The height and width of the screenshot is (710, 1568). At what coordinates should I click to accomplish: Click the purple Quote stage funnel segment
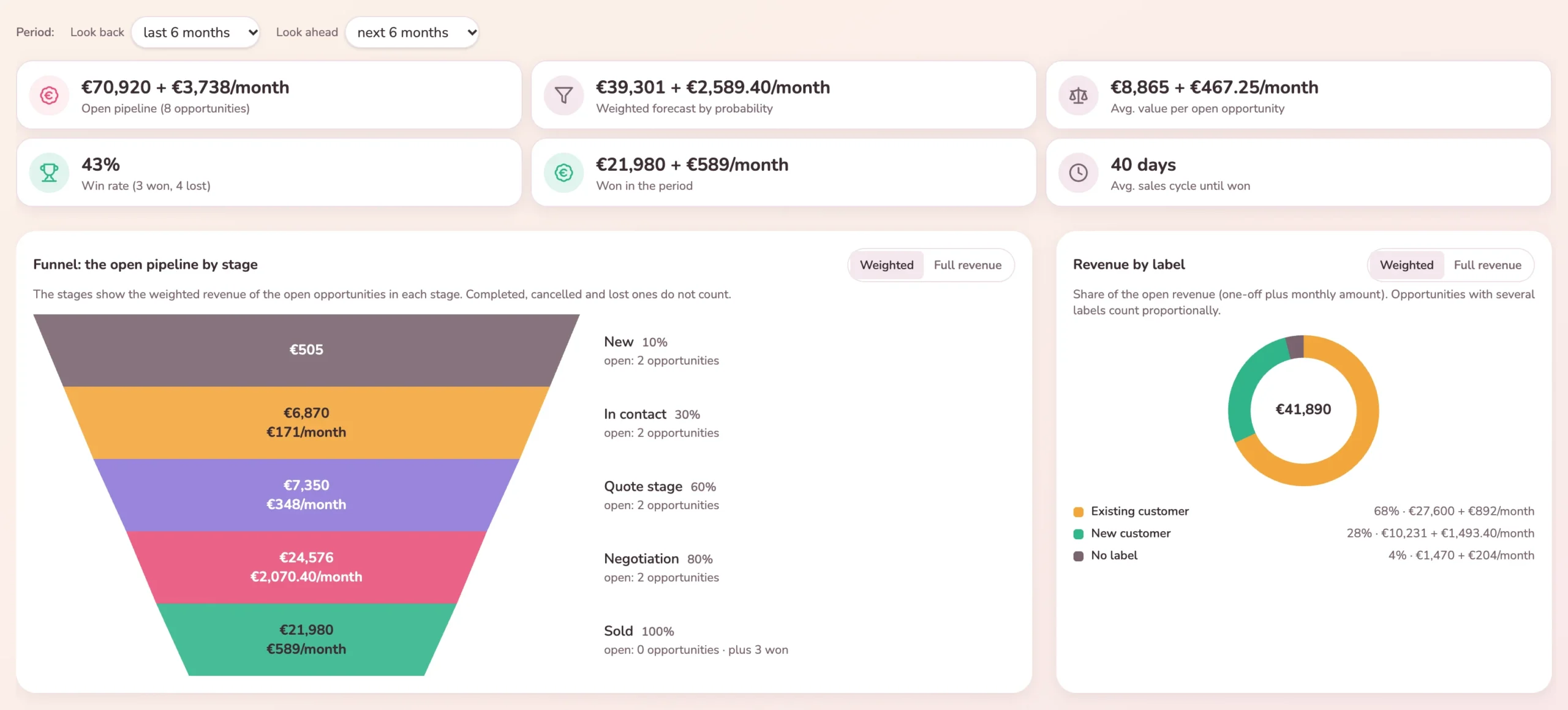[306, 495]
